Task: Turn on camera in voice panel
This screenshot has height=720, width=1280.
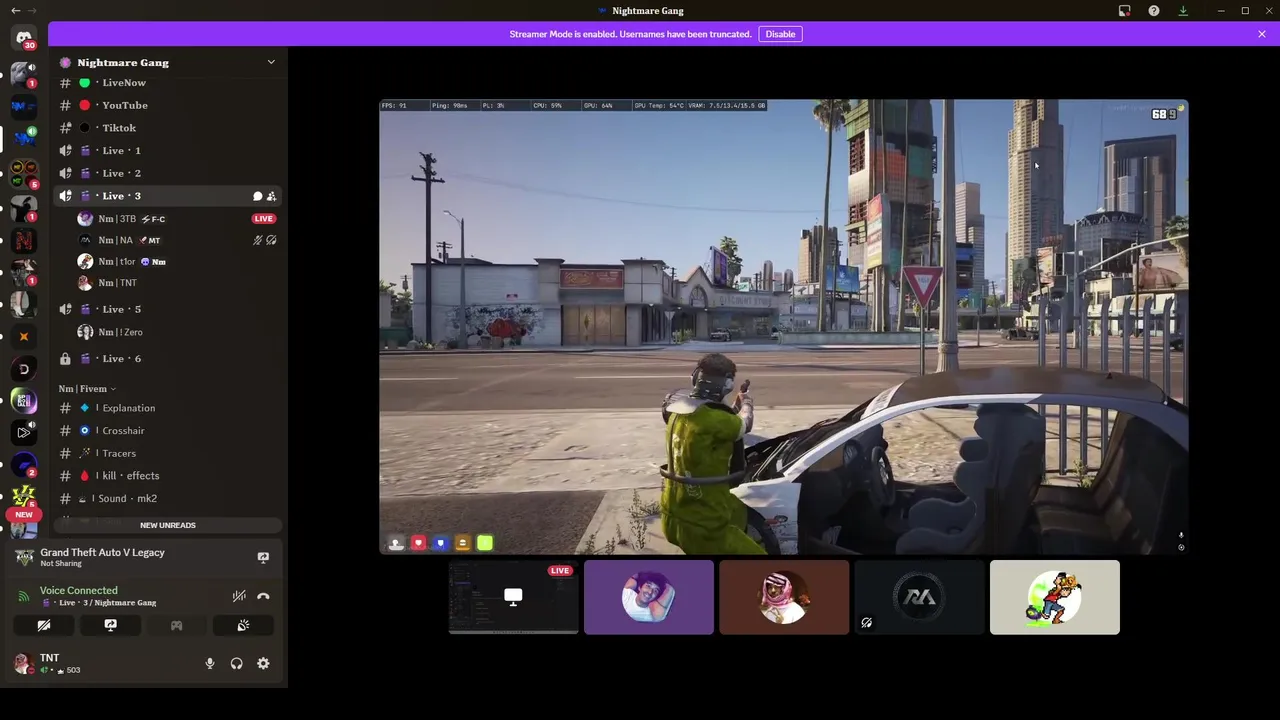Action: pyautogui.click(x=44, y=625)
